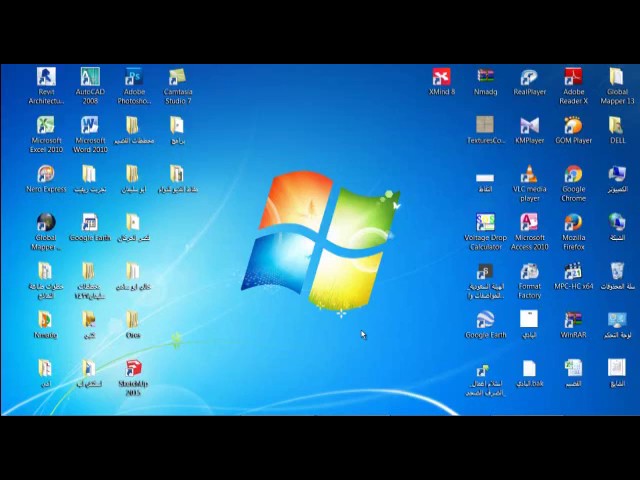
Task: Click the Nmadg icon beside XMind 8
Action: (485, 81)
